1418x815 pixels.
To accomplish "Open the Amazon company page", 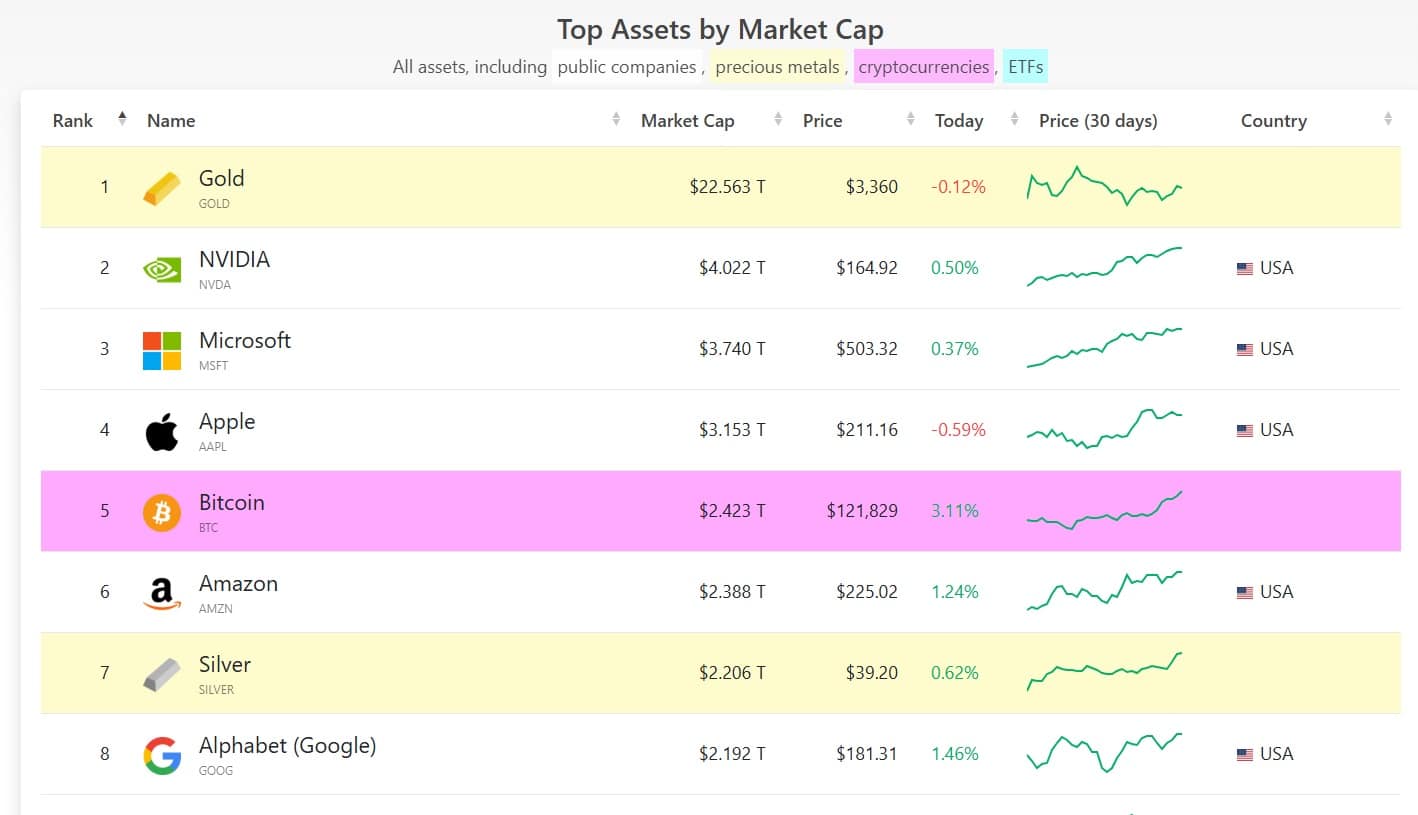I will pyautogui.click(x=238, y=583).
